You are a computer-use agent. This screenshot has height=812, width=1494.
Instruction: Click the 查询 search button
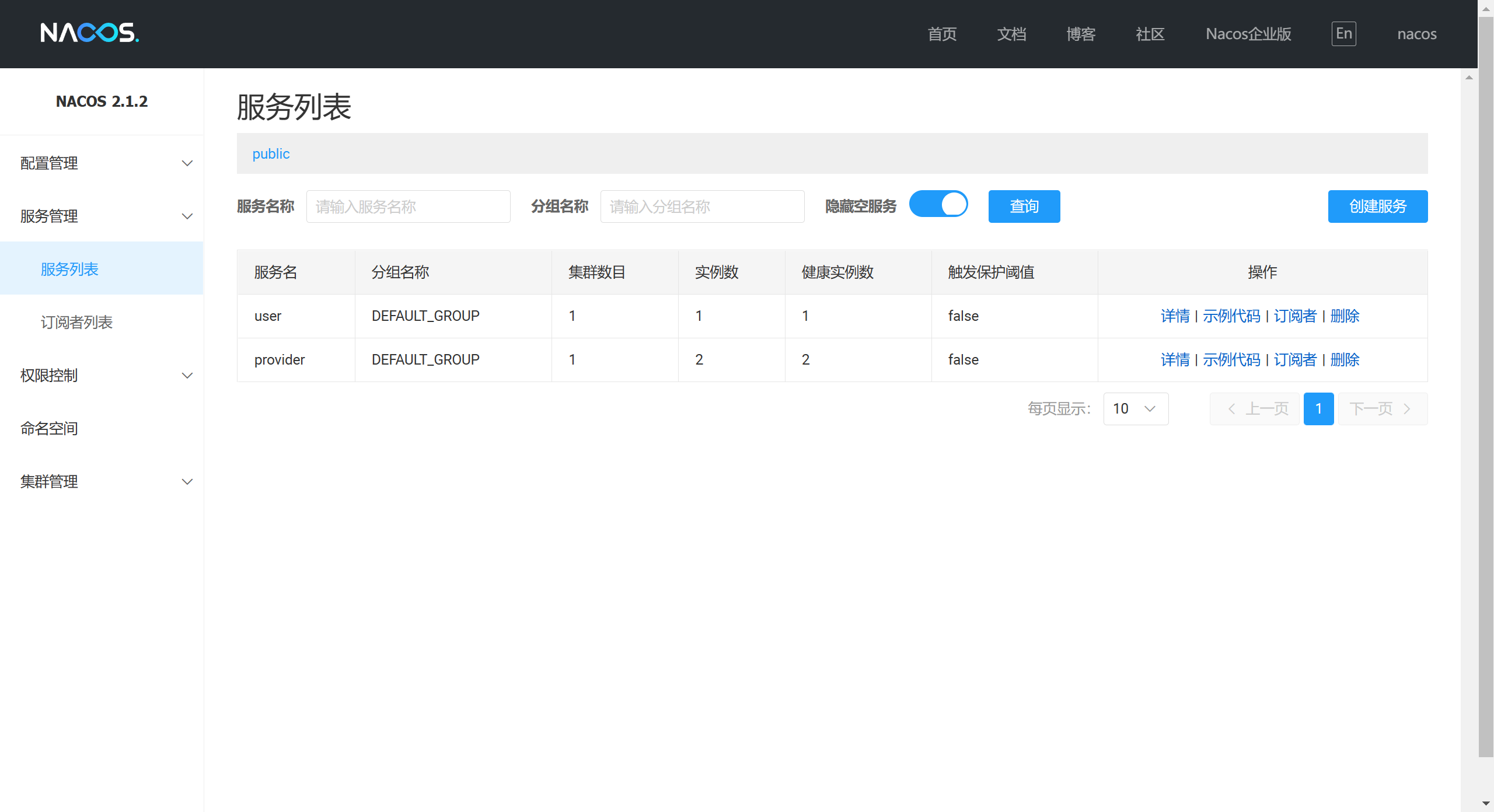1024,206
